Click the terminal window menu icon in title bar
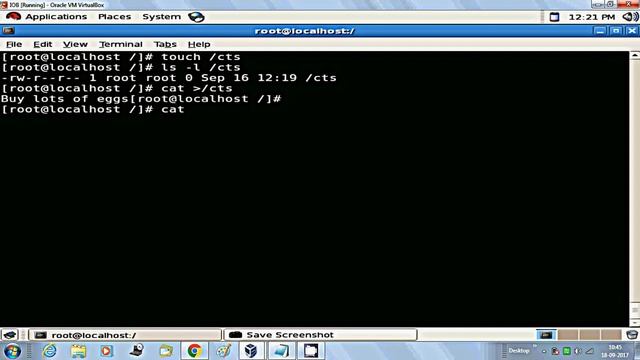The image size is (640, 360). pos(8,31)
